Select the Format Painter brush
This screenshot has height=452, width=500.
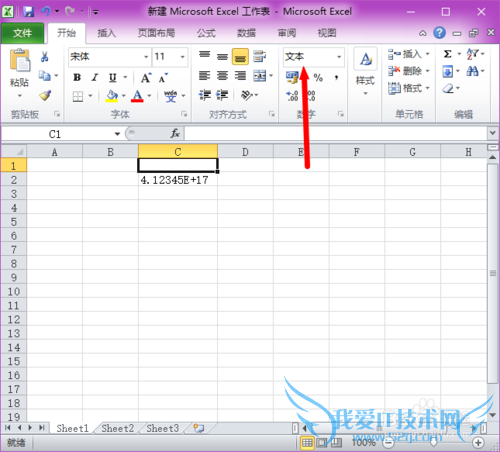pyautogui.click(x=45, y=95)
